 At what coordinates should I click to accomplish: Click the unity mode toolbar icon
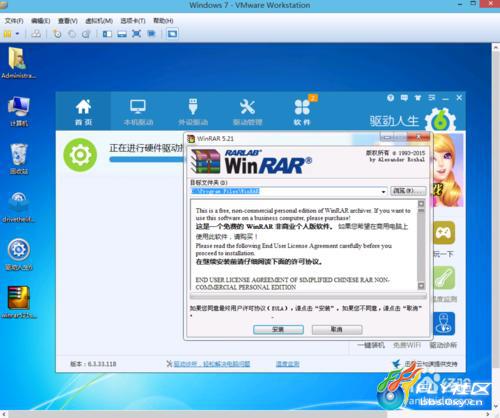(x=151, y=34)
